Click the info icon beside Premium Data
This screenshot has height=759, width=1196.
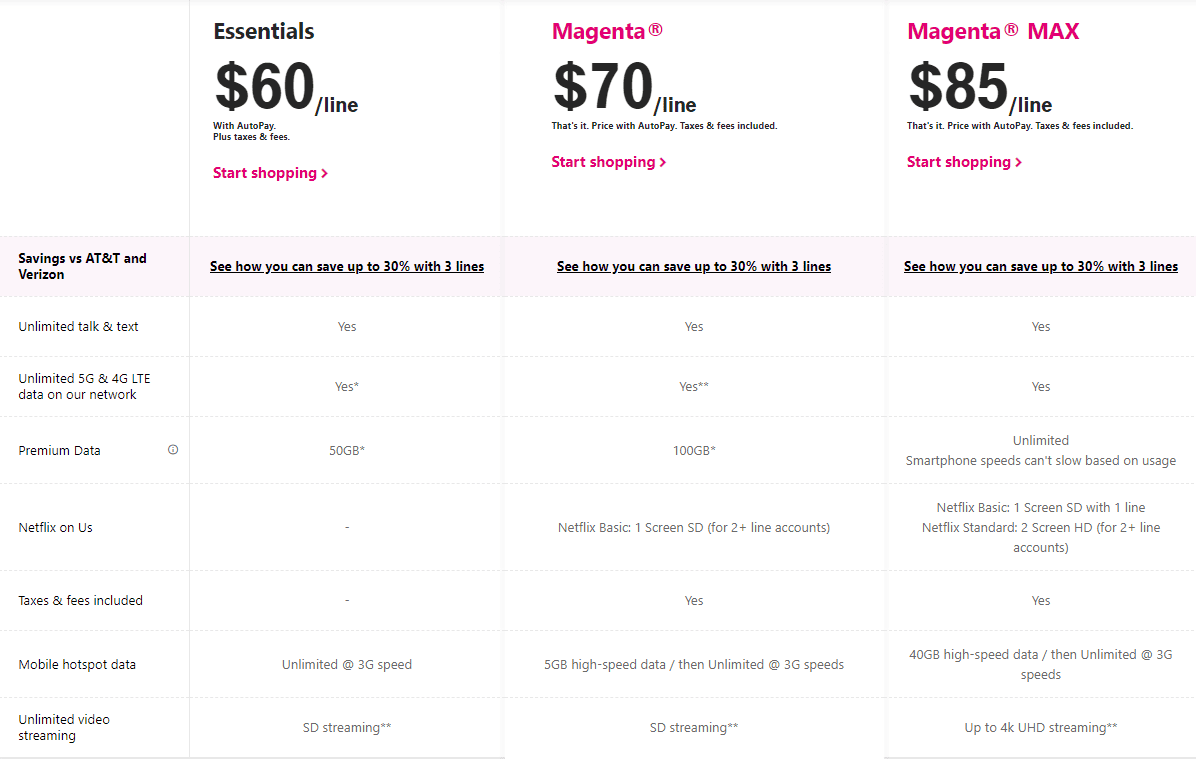tap(173, 450)
